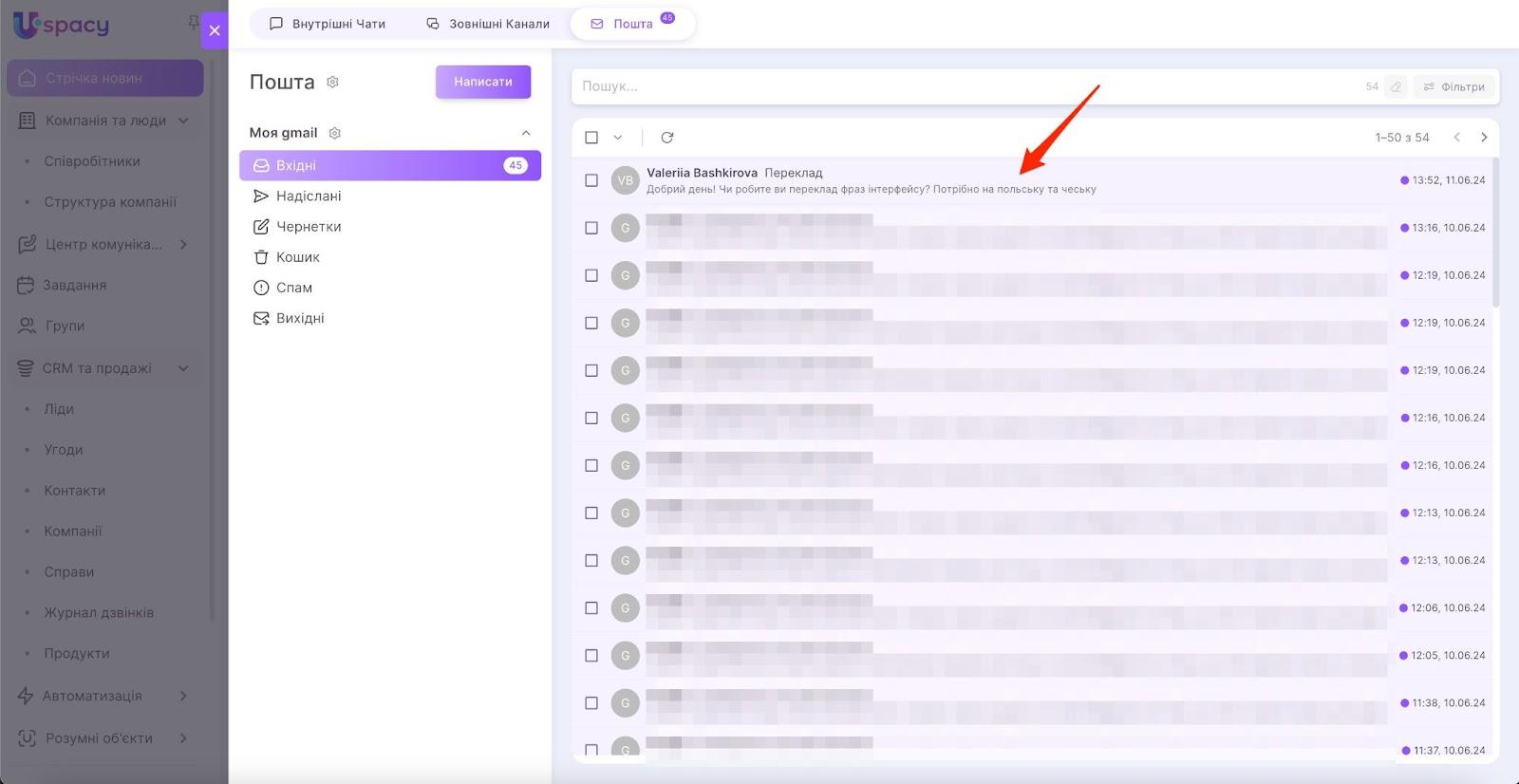Click the Надіслані paper plane icon
1519x784 pixels.
pyautogui.click(x=261, y=196)
